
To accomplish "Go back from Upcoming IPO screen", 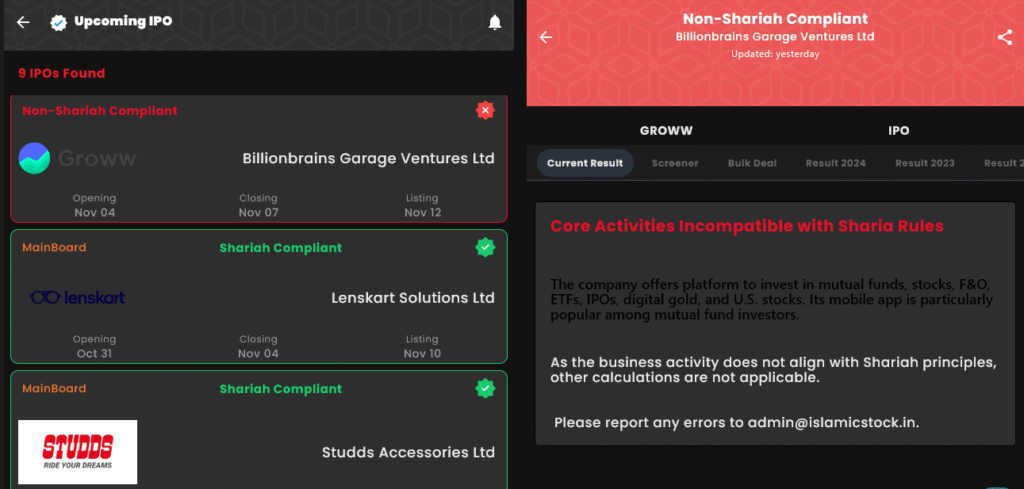I will pyautogui.click(x=23, y=22).
